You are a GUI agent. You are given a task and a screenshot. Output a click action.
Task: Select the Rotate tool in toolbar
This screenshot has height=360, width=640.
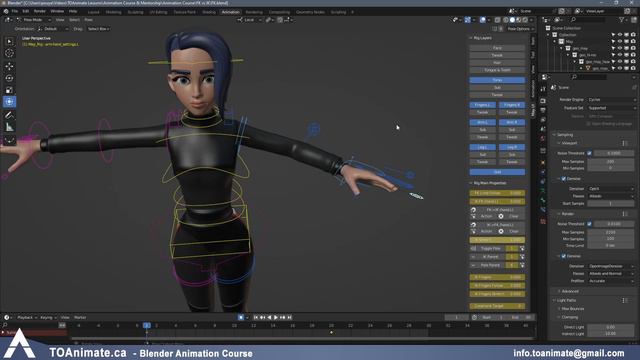(9, 78)
